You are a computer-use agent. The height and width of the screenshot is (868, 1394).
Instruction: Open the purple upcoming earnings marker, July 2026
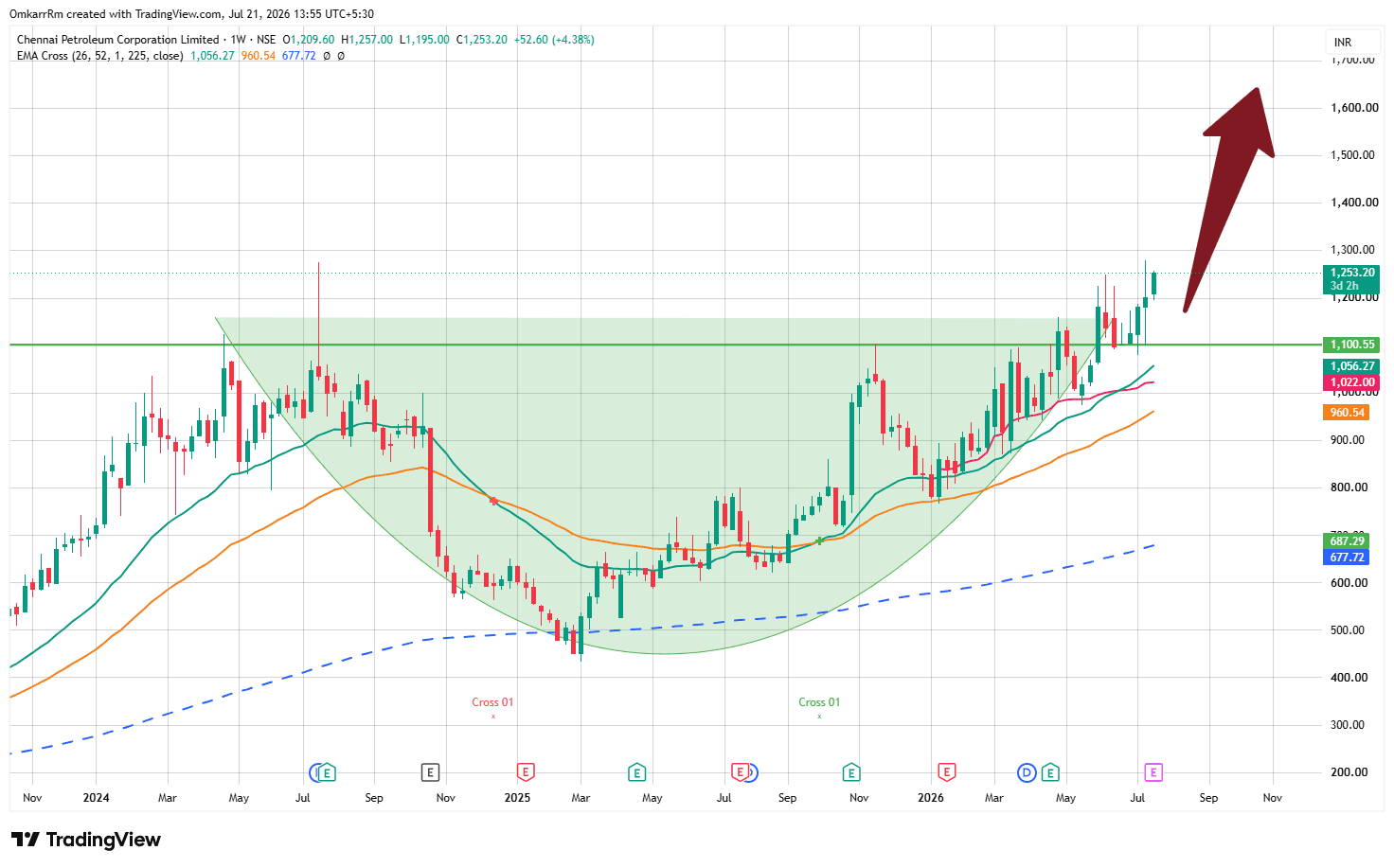(x=1153, y=772)
